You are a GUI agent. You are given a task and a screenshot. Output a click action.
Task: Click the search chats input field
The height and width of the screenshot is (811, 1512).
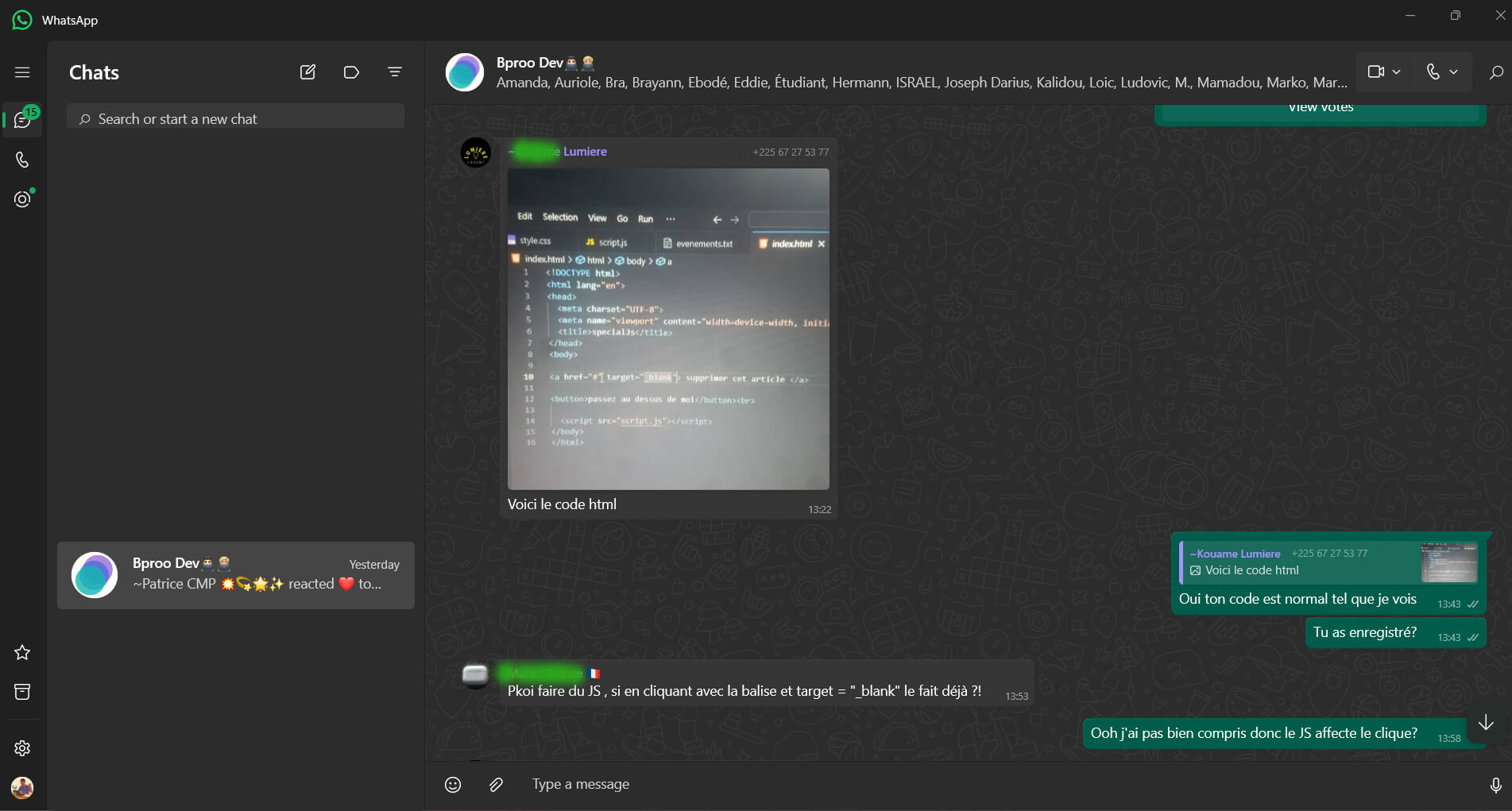[x=236, y=118]
